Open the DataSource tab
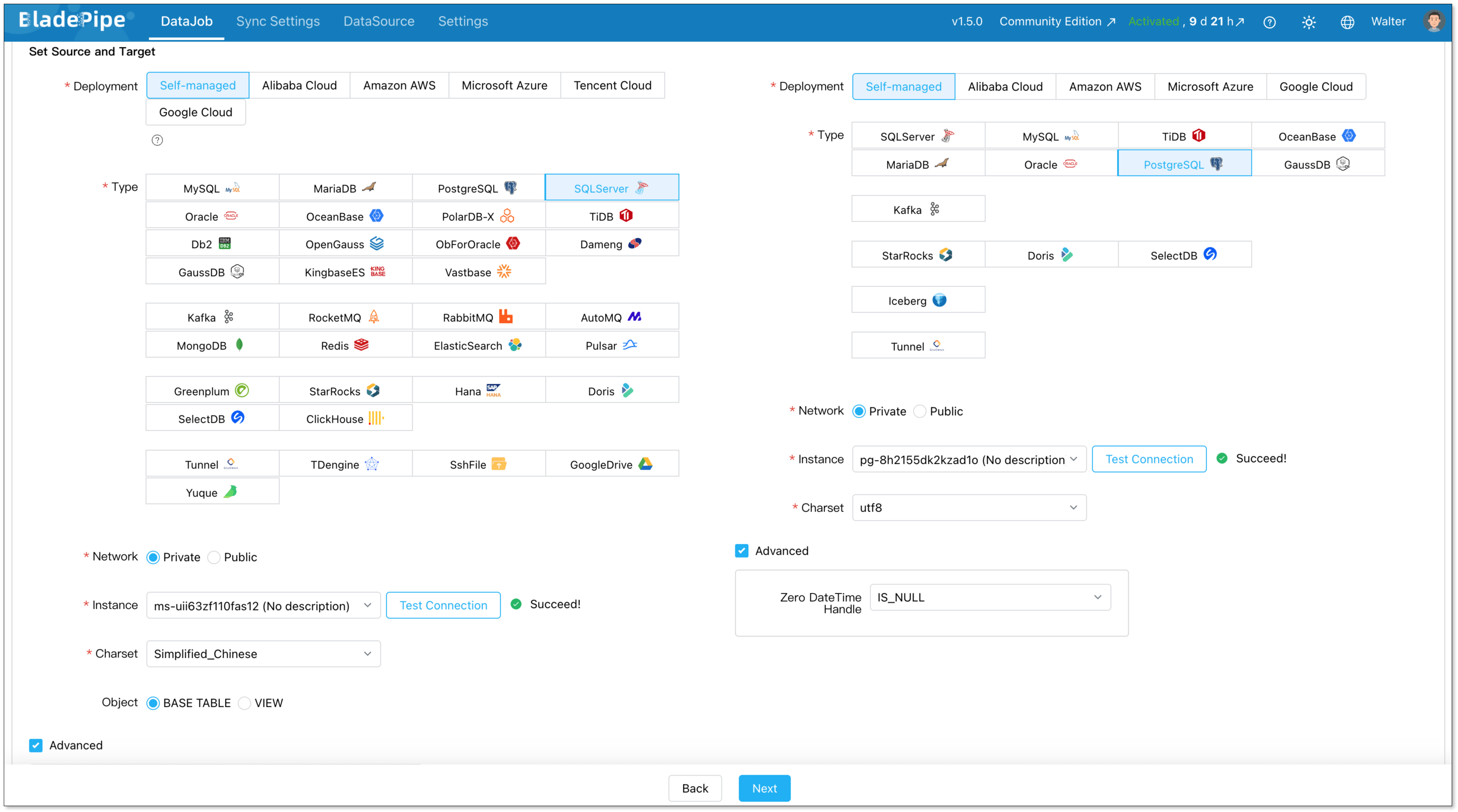 [379, 21]
